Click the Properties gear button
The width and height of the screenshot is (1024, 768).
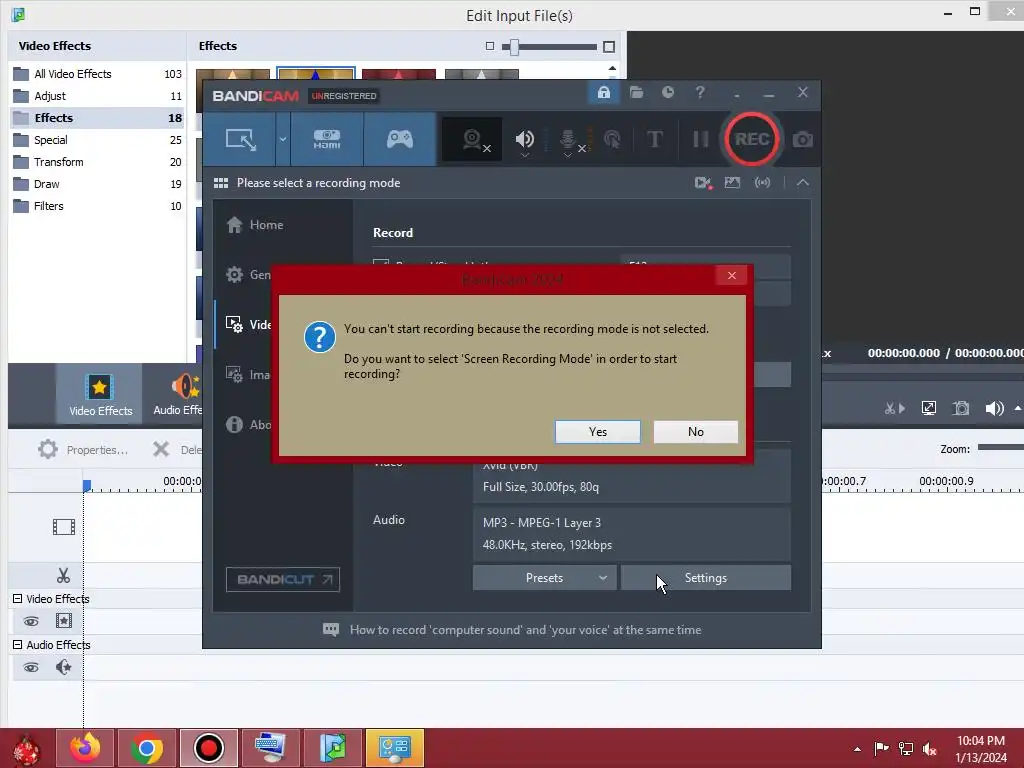point(83,450)
